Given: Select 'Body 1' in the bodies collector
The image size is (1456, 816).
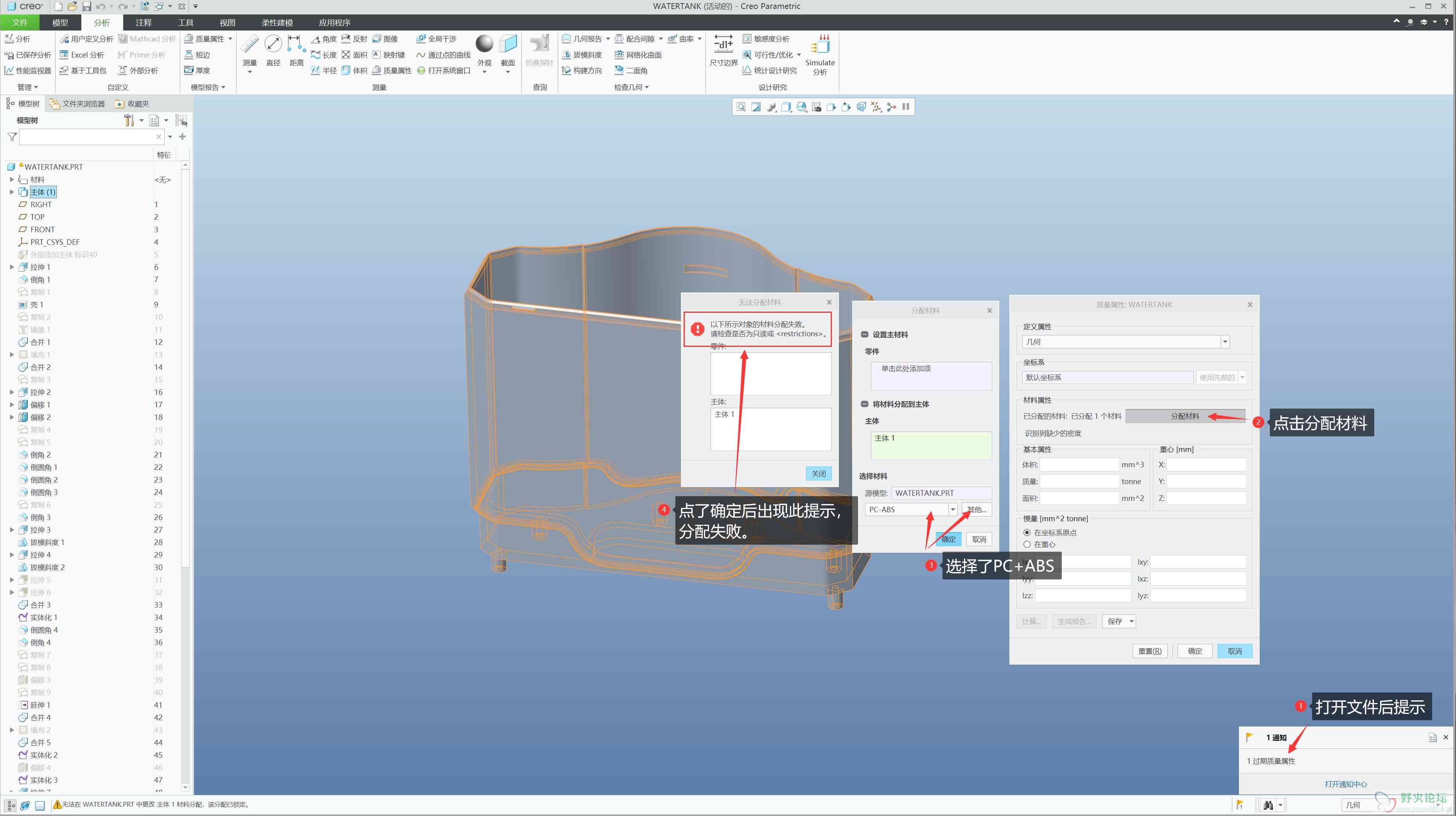Looking at the screenshot, I should click(885, 439).
